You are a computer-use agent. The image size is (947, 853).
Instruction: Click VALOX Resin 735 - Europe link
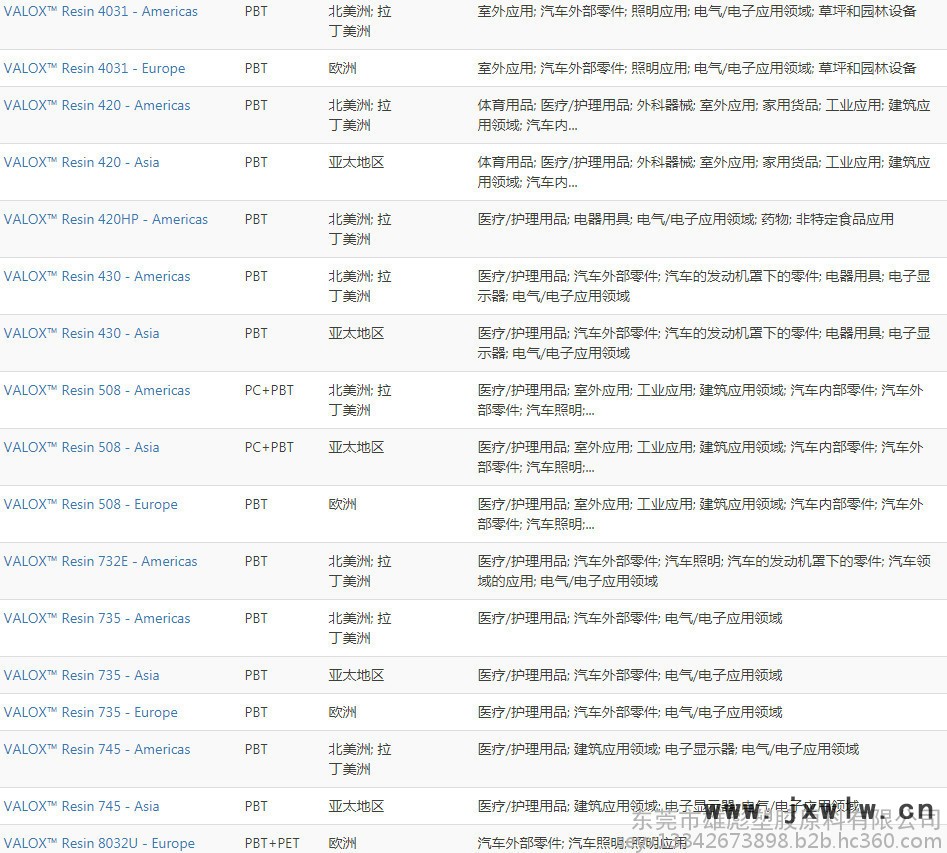(90, 713)
